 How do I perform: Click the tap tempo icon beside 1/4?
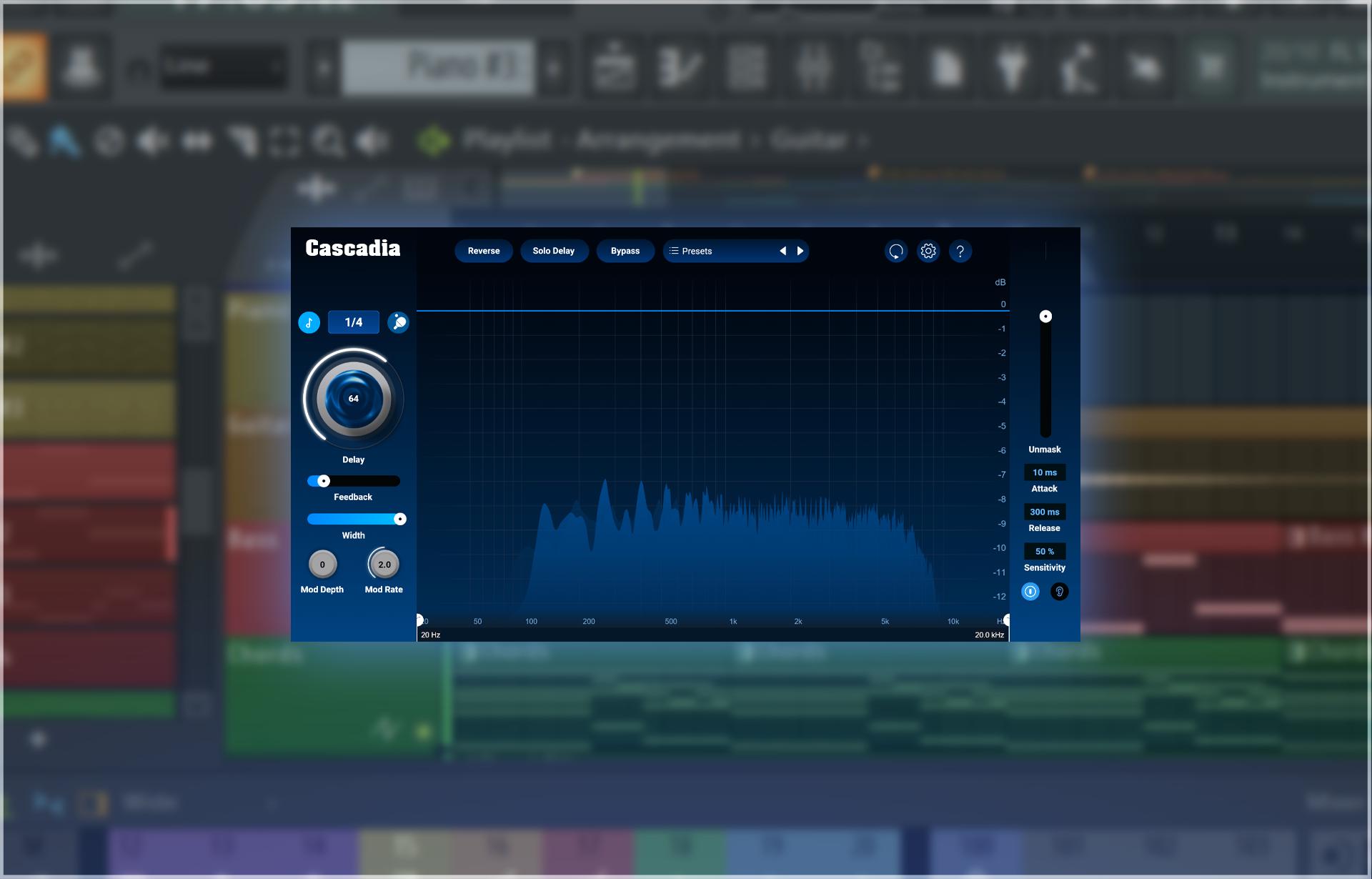coord(398,322)
